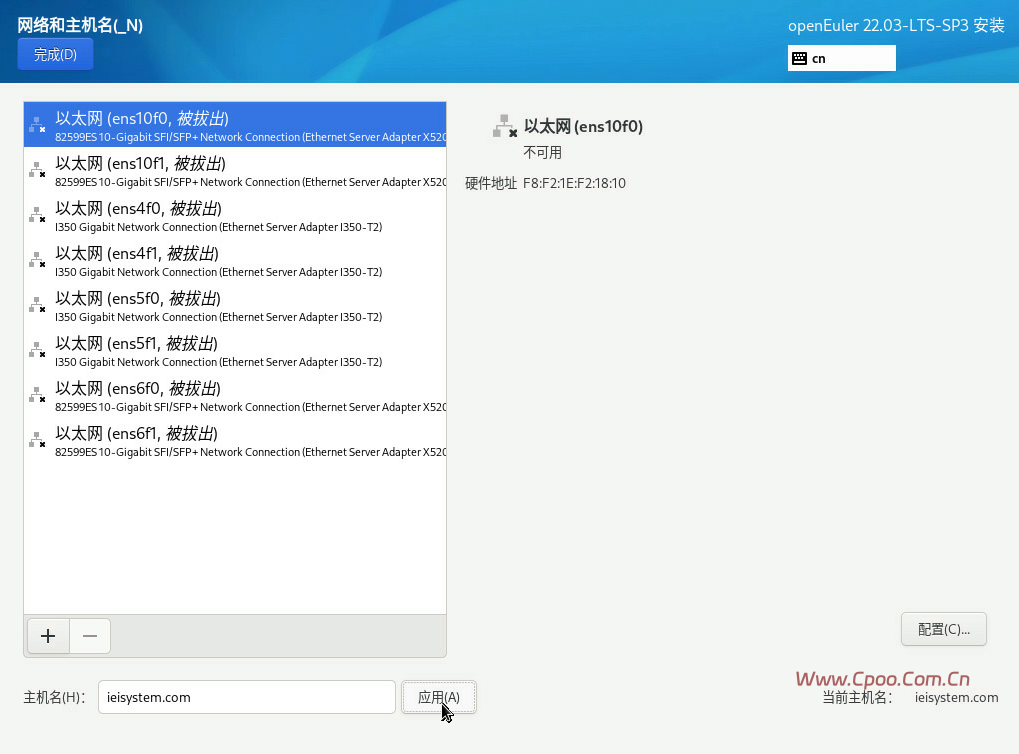Click the 网络和主机名(_N) page title

(x=80, y=25)
